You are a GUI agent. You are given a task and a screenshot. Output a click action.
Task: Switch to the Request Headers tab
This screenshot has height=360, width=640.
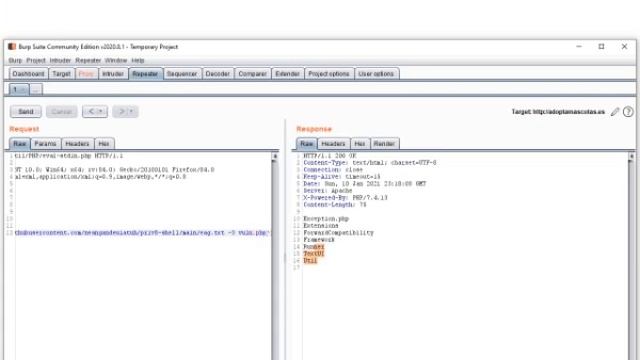click(x=77, y=144)
